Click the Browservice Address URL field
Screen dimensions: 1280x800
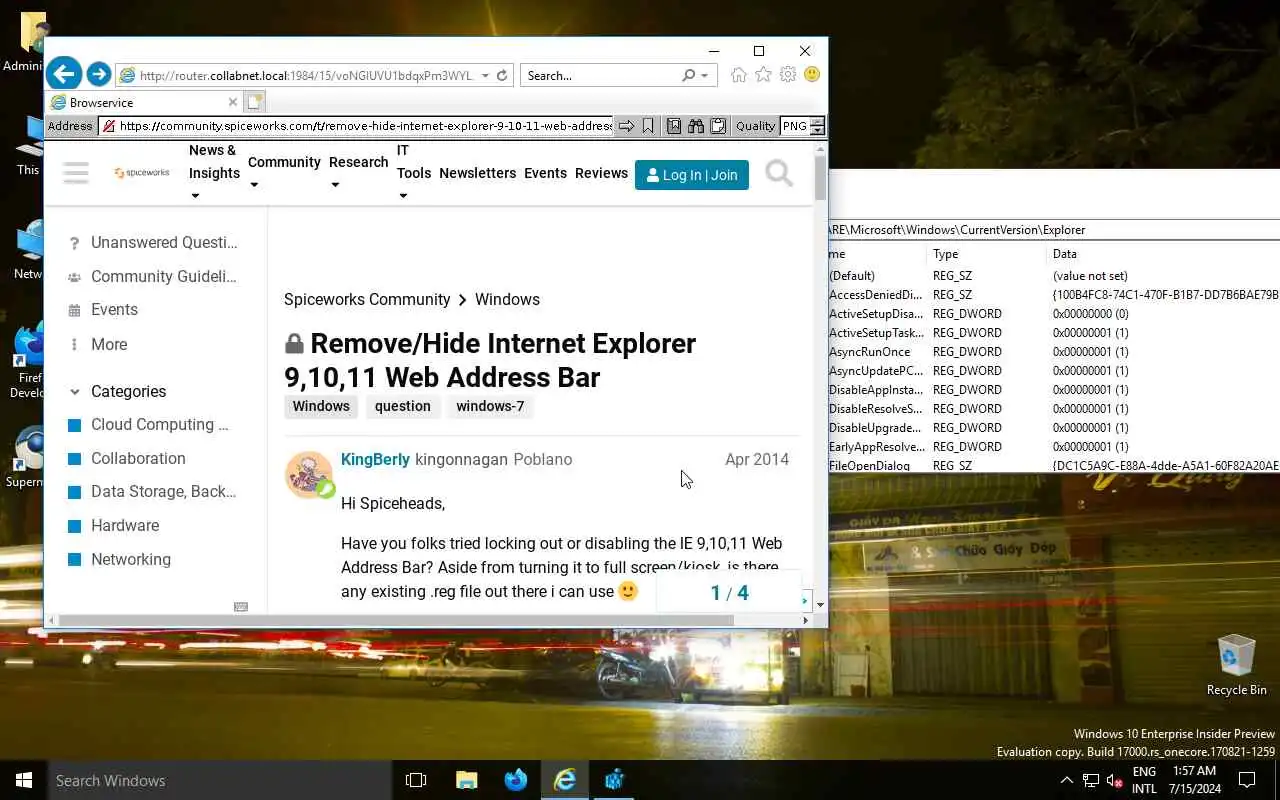[x=356, y=126]
